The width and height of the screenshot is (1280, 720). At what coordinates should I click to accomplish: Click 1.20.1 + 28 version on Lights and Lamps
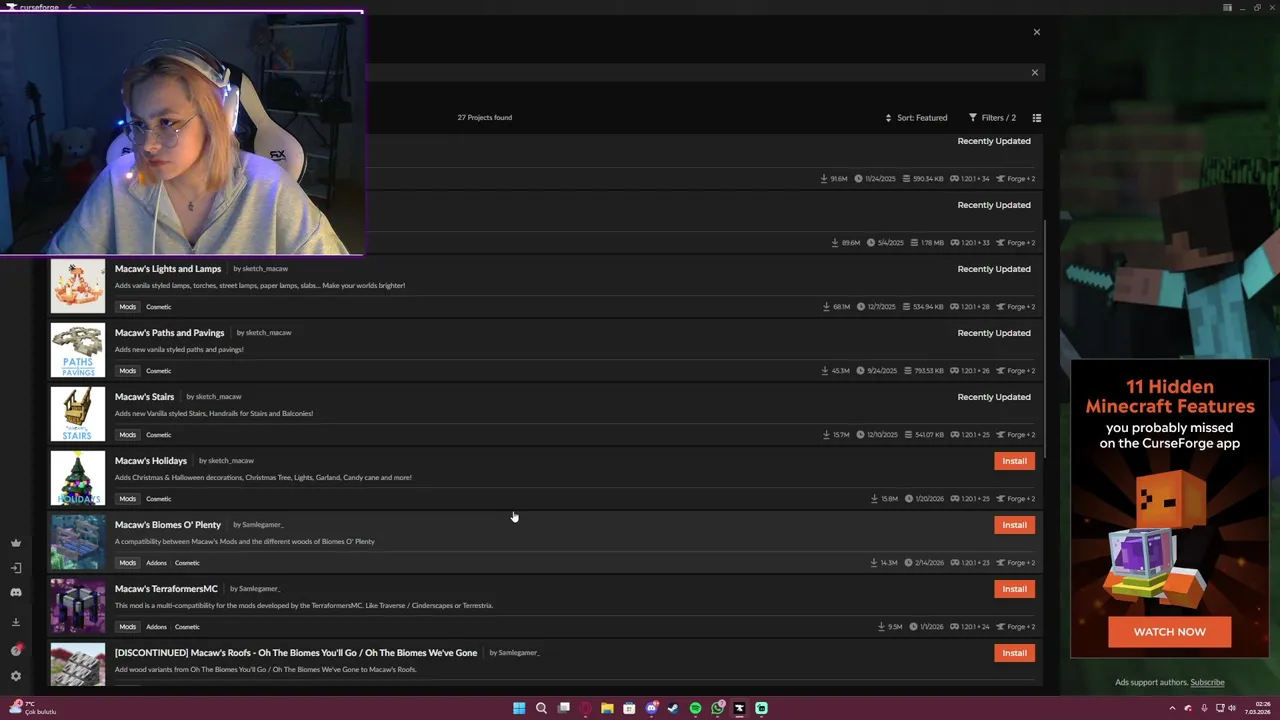tap(970, 307)
